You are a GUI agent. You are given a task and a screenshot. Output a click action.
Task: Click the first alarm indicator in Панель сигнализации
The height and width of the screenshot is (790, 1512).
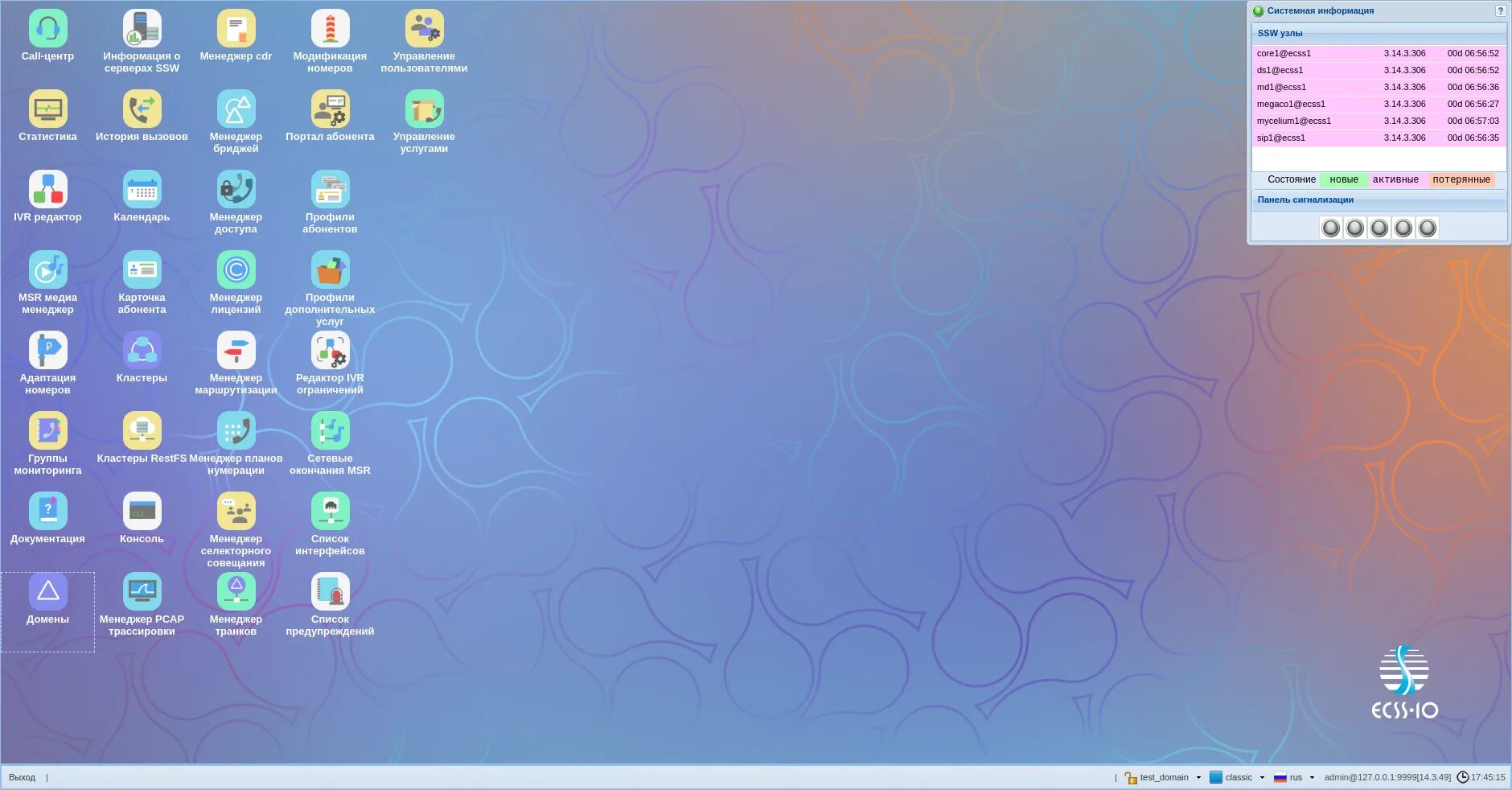pos(1331,228)
